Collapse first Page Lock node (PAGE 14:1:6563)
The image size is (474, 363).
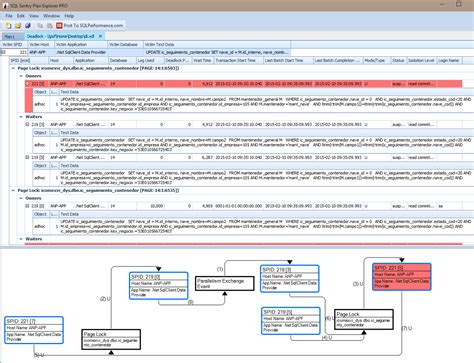click(x=13, y=68)
